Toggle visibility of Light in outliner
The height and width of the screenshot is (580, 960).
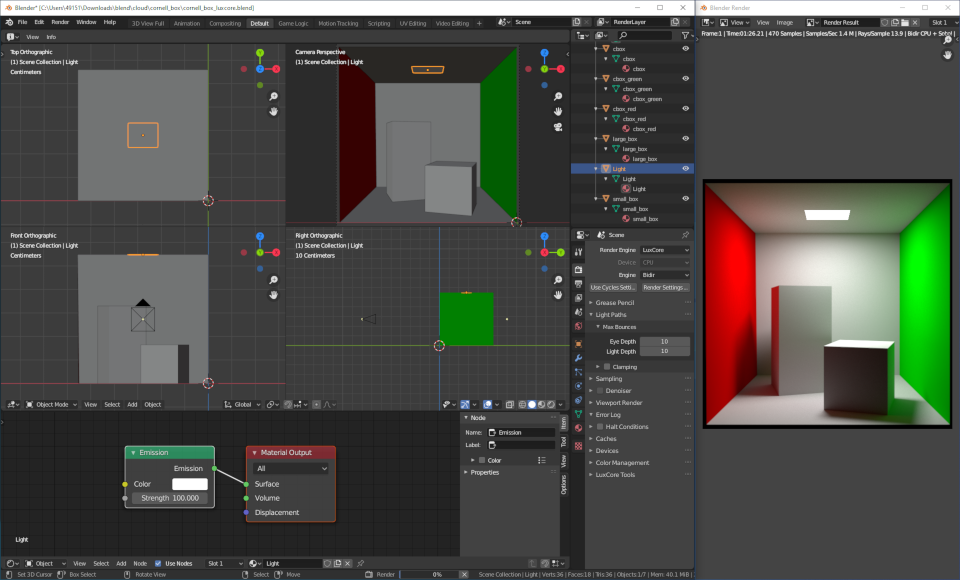pyautogui.click(x=686, y=169)
